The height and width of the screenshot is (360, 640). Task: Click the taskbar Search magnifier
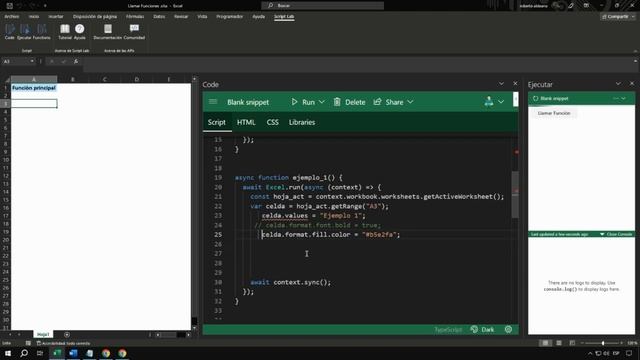pos(24,353)
